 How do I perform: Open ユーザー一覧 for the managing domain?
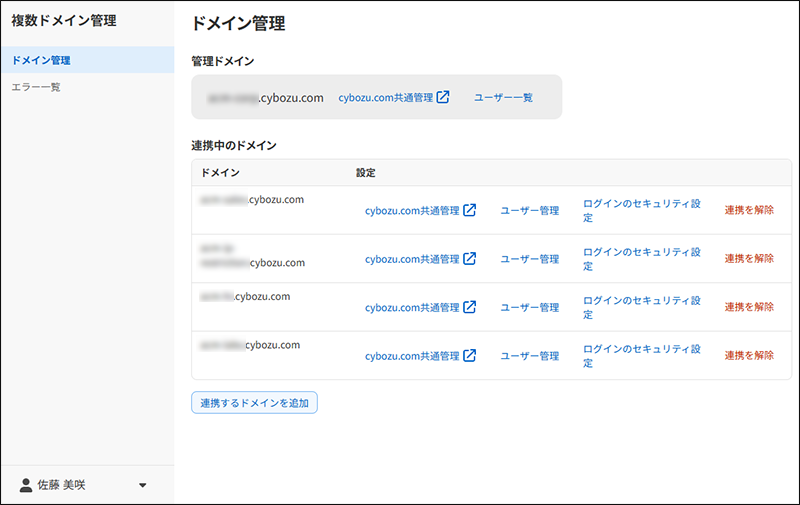tap(504, 97)
